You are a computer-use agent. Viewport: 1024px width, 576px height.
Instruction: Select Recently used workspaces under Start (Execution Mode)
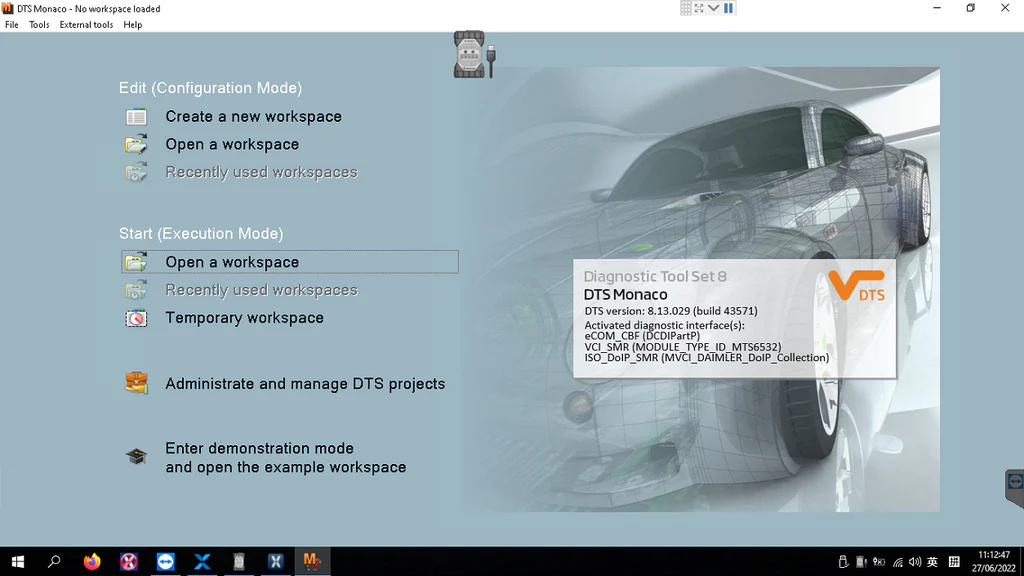click(x=261, y=290)
